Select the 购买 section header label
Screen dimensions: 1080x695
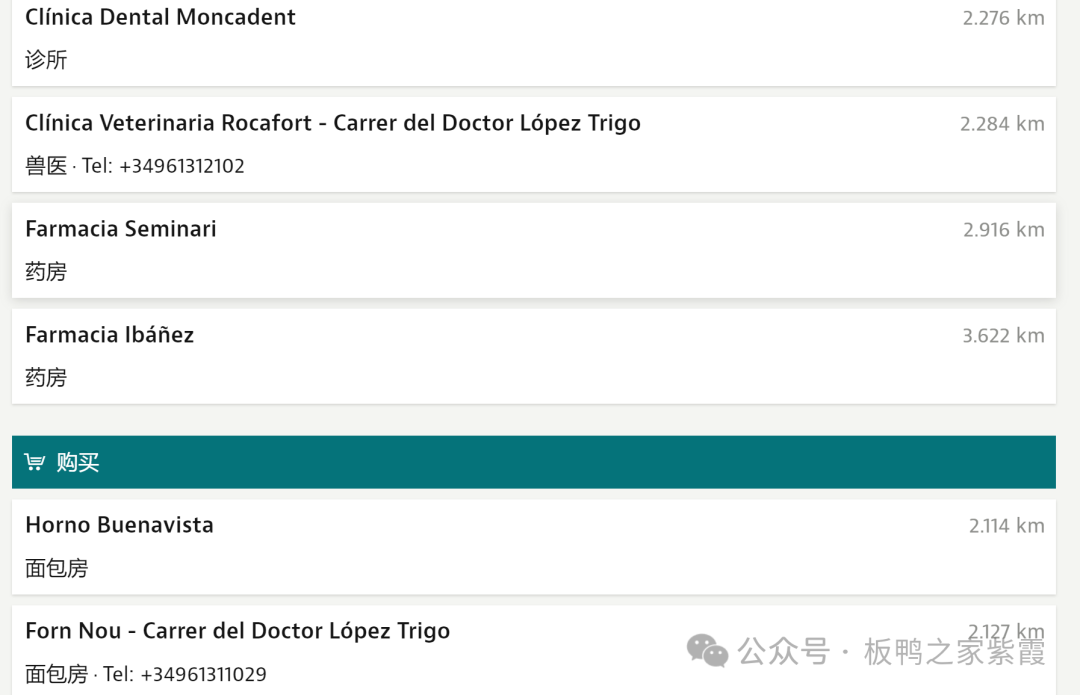pyautogui.click(x=78, y=462)
